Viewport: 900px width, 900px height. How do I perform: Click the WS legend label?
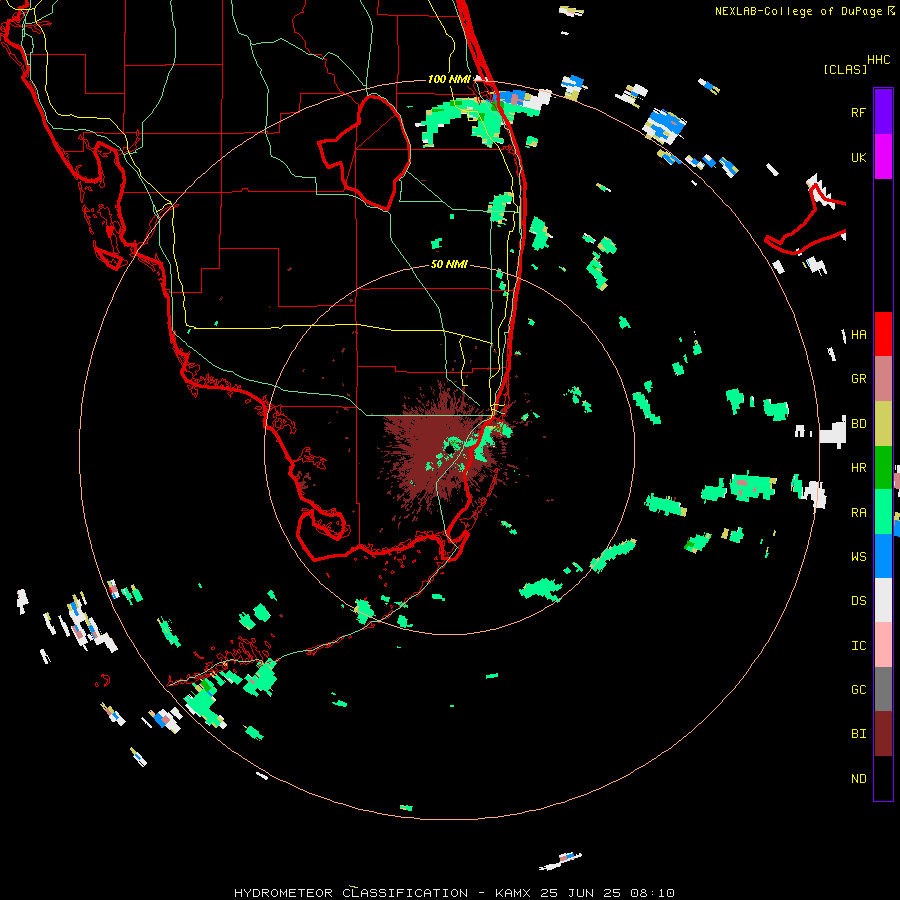858,556
